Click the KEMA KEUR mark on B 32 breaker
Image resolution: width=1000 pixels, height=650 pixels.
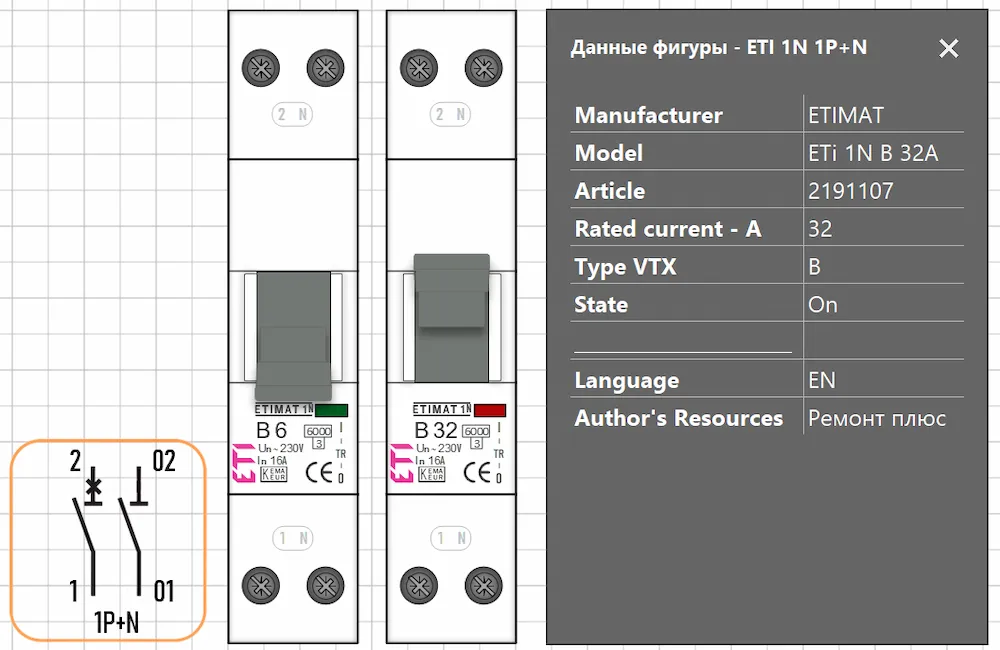[x=432, y=474]
